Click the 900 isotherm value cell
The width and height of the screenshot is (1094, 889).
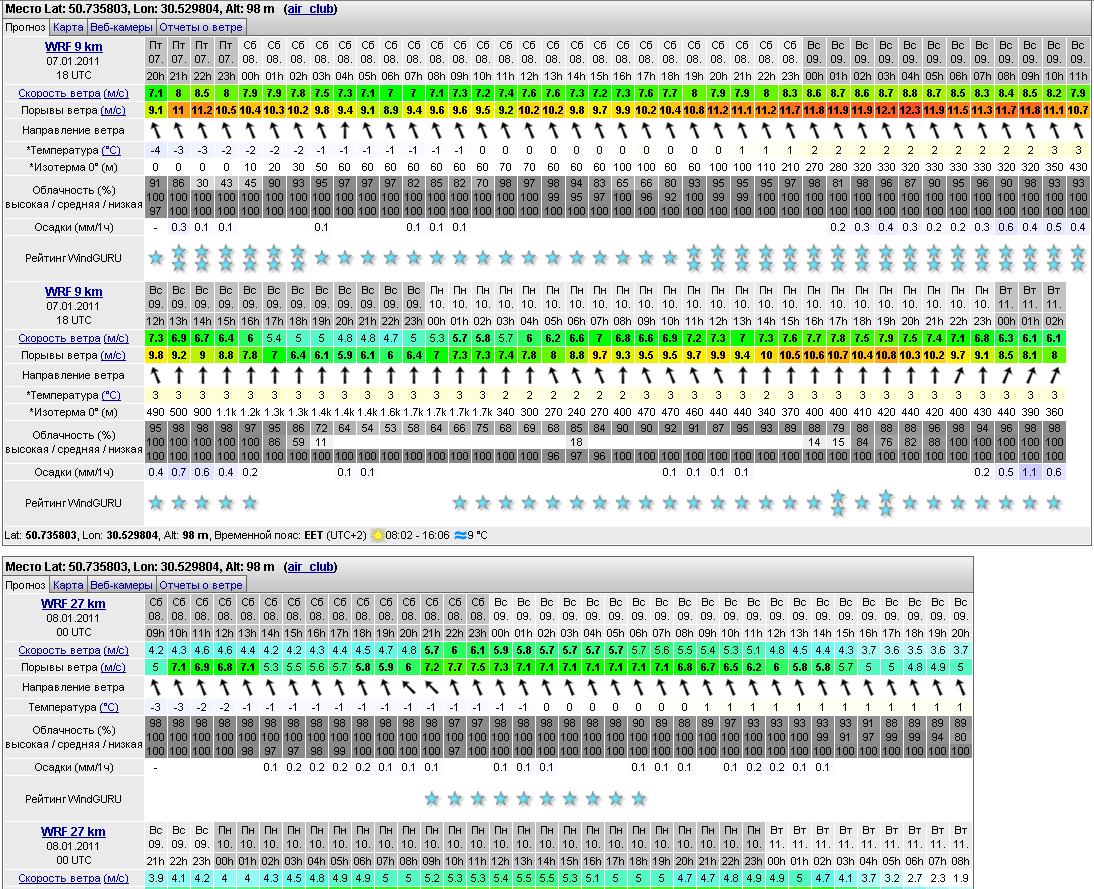coord(204,412)
